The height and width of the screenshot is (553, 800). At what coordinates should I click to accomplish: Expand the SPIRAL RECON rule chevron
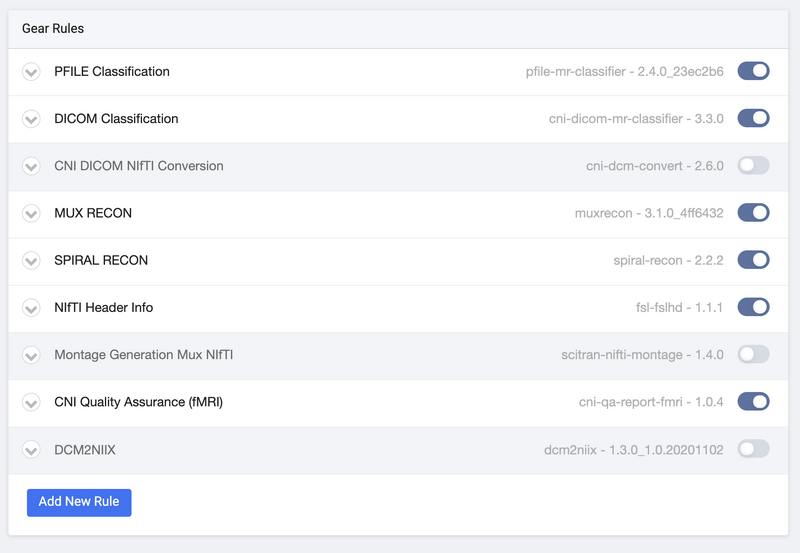point(31,261)
